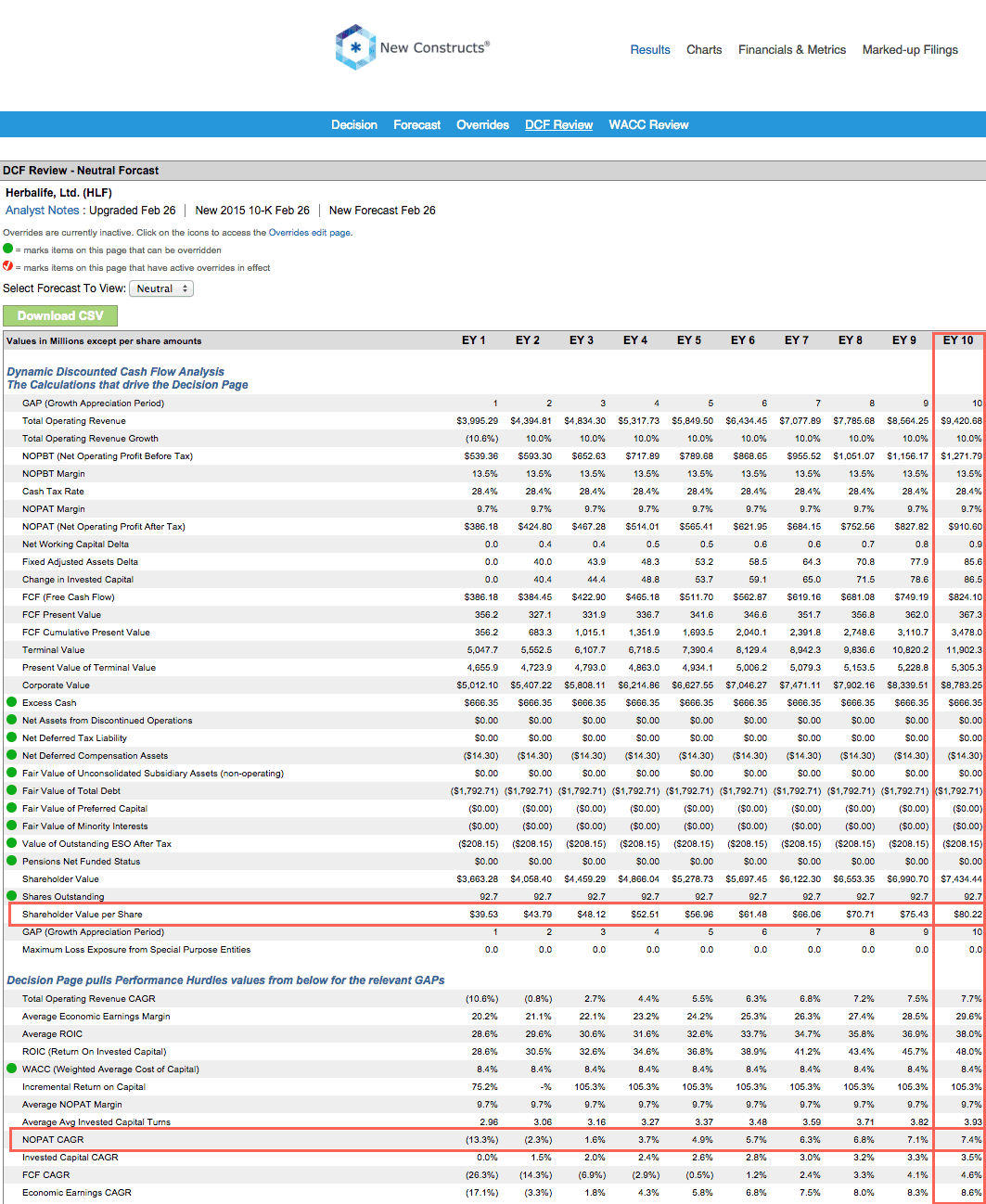Click the 'Corporate Value' row label
This screenshot has width=986, height=1204.
[x=56, y=685]
